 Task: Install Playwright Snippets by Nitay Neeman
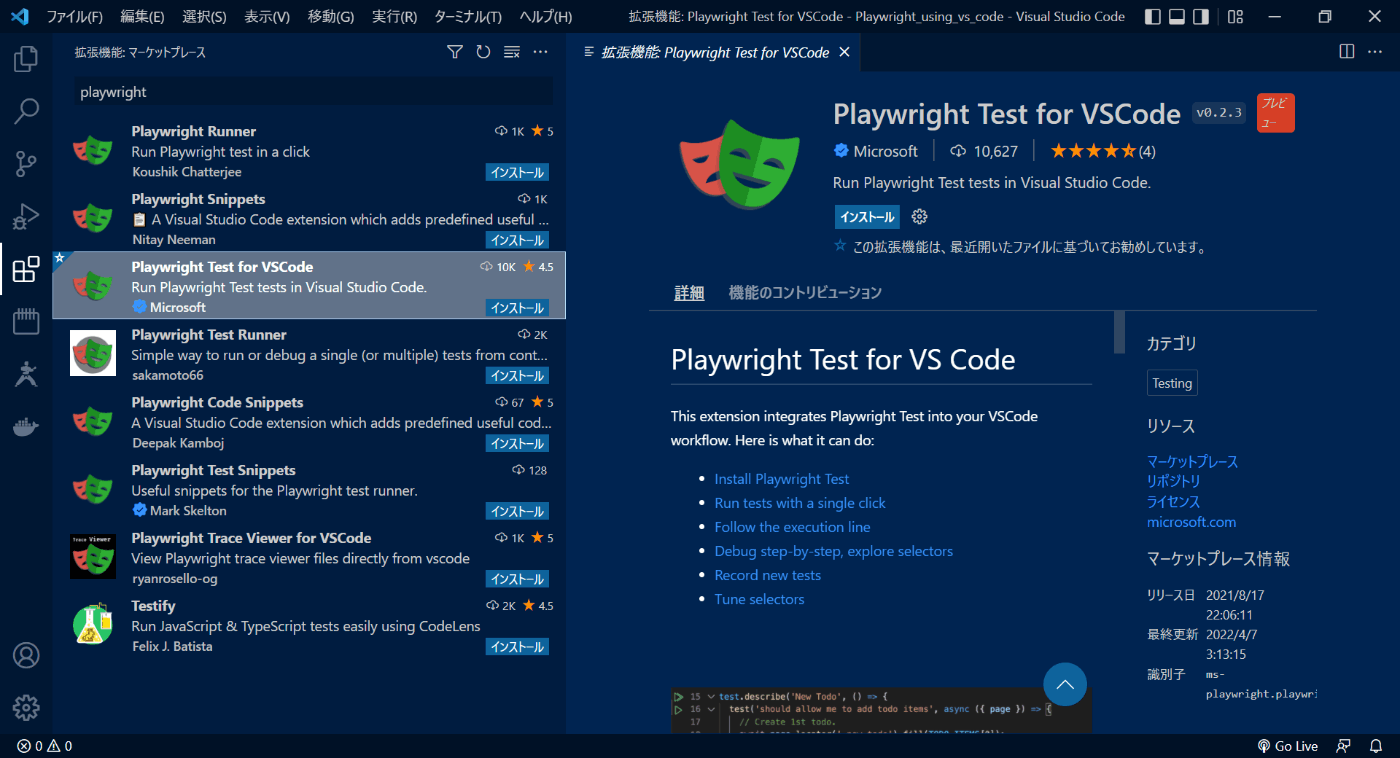(x=517, y=240)
